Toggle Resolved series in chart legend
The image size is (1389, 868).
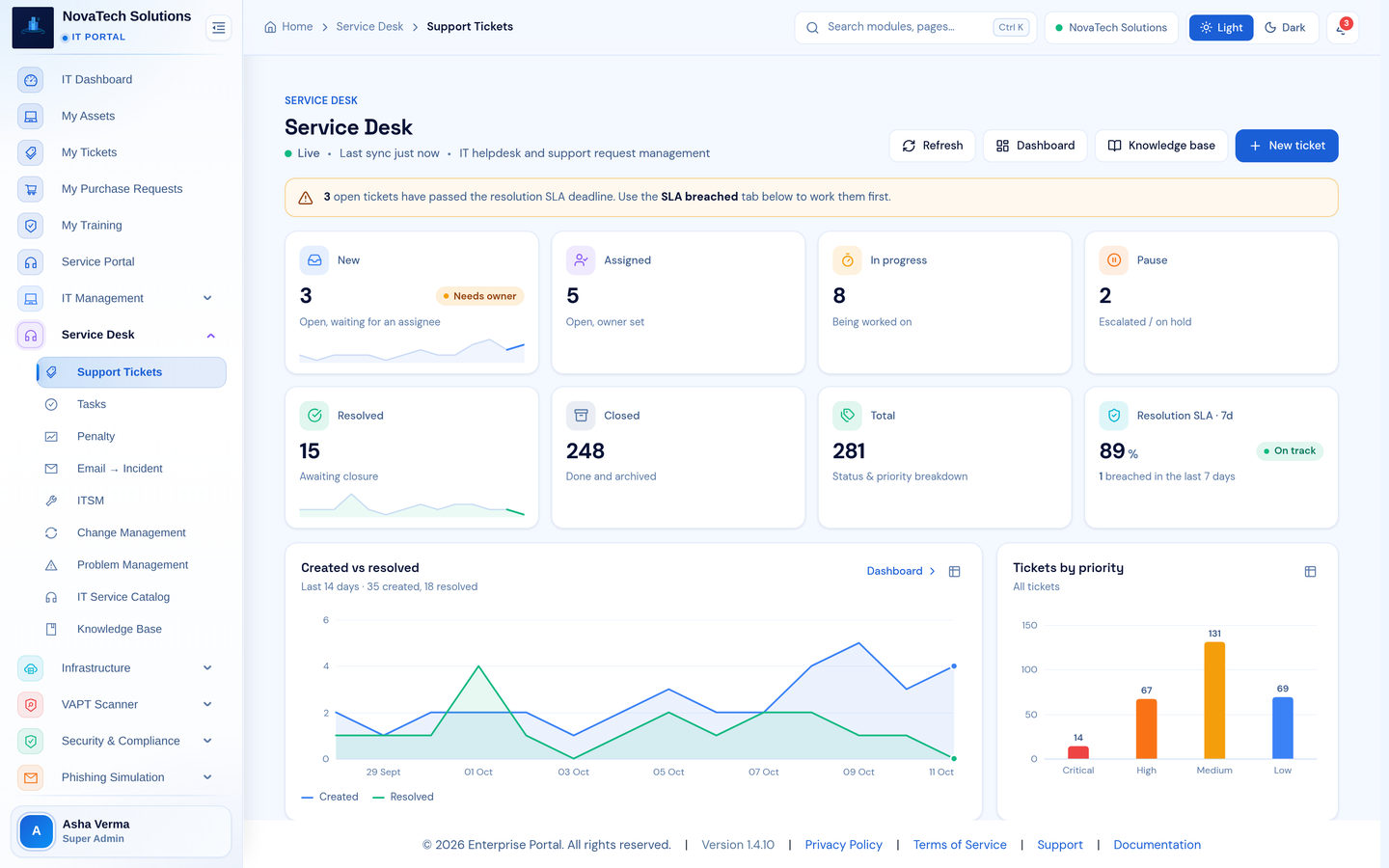tap(403, 798)
